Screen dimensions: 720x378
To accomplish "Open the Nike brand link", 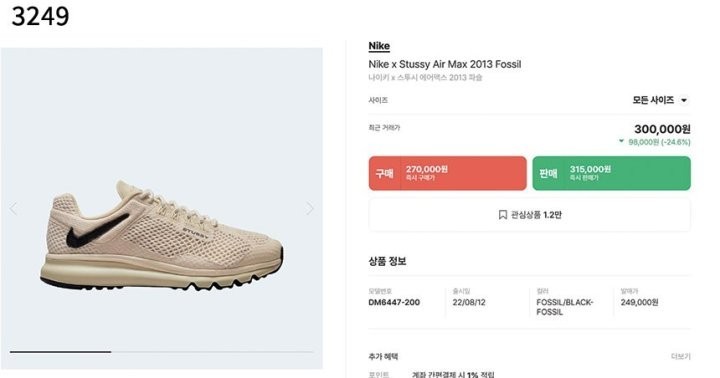I will coord(379,46).
